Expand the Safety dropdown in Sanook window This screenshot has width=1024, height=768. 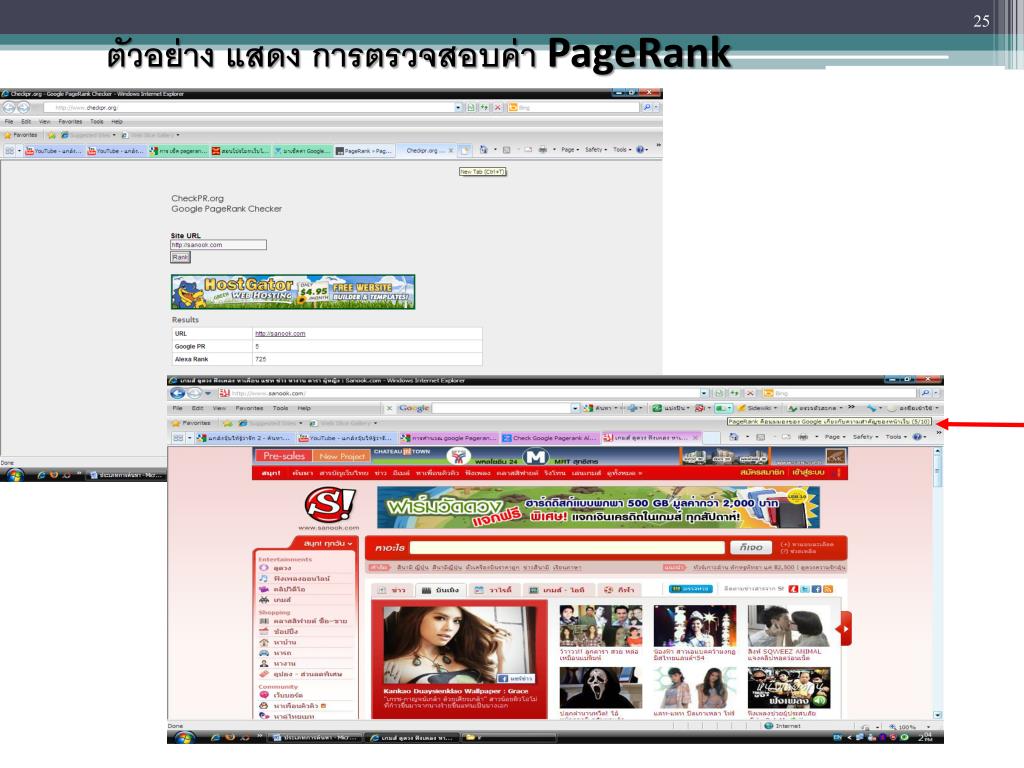point(864,437)
